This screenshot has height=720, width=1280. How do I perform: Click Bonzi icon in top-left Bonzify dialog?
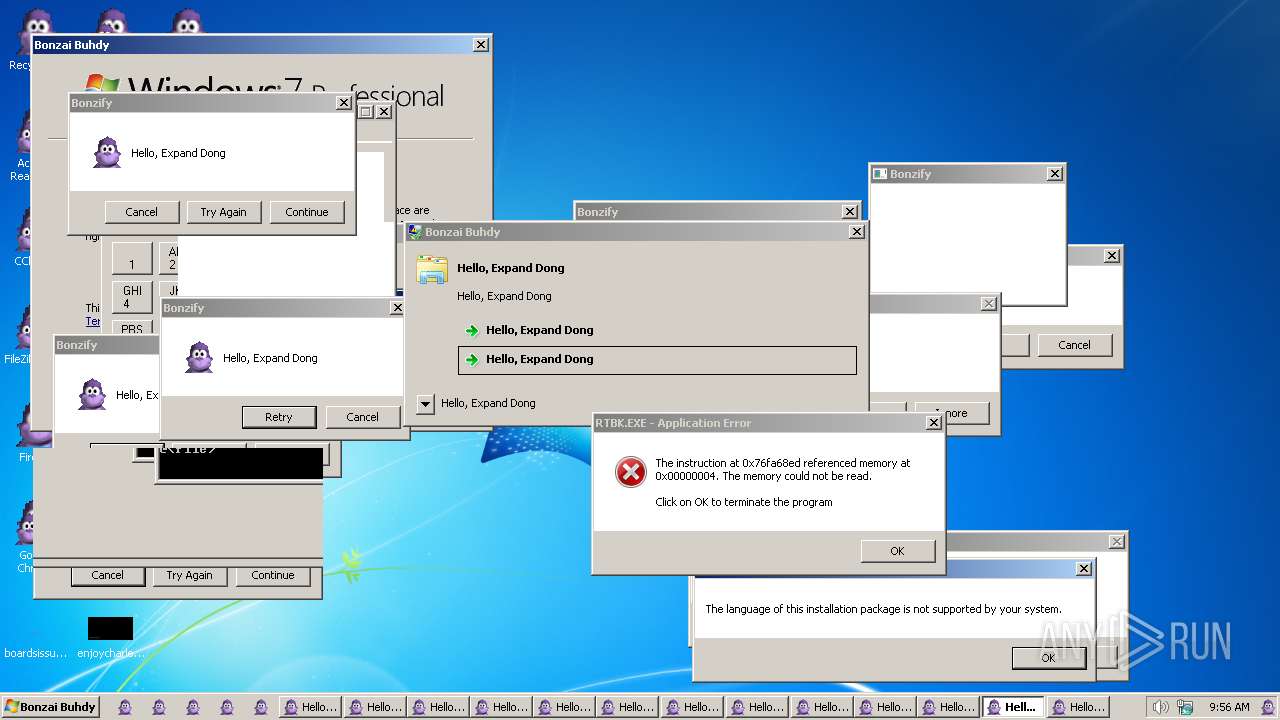(107, 153)
